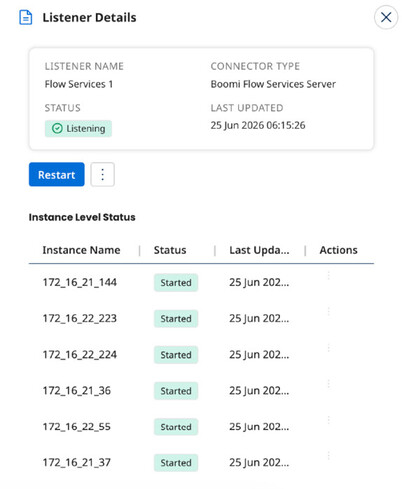The image size is (402, 489).
Task: Click the document icon next to Listener Details
Action: (x=26, y=17)
